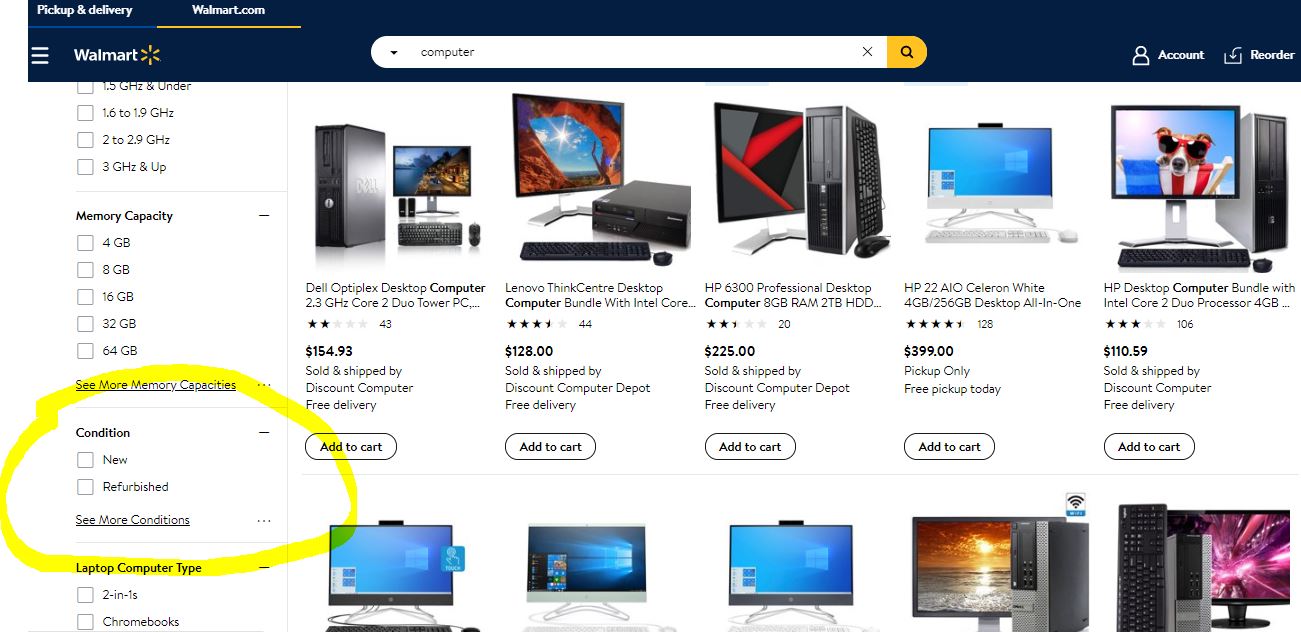Open the hamburger menu icon
This screenshot has height=632, width=1301.
[40, 55]
